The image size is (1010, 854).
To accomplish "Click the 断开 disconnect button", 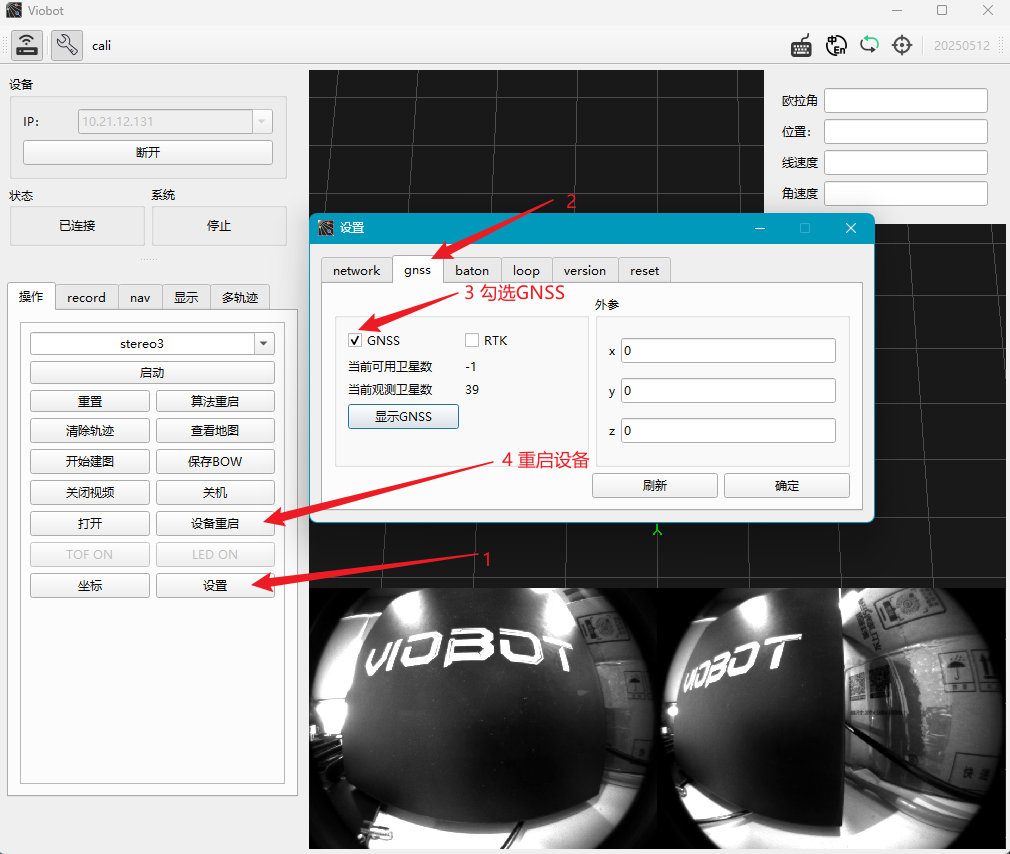I will [148, 153].
